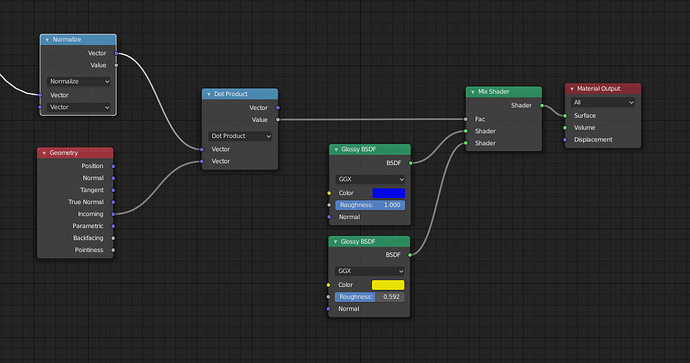Click the blue color swatch in Glossy BSDF
The image size is (690, 363).
(x=389, y=193)
